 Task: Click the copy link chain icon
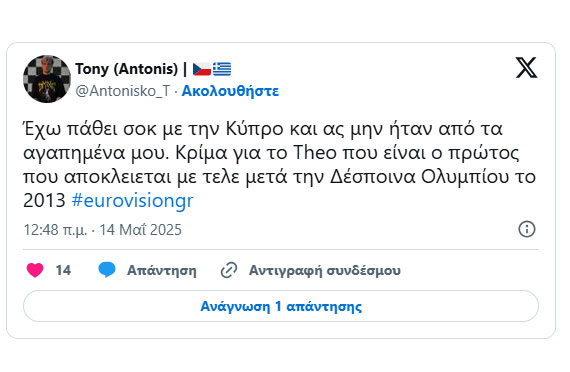[229, 270]
